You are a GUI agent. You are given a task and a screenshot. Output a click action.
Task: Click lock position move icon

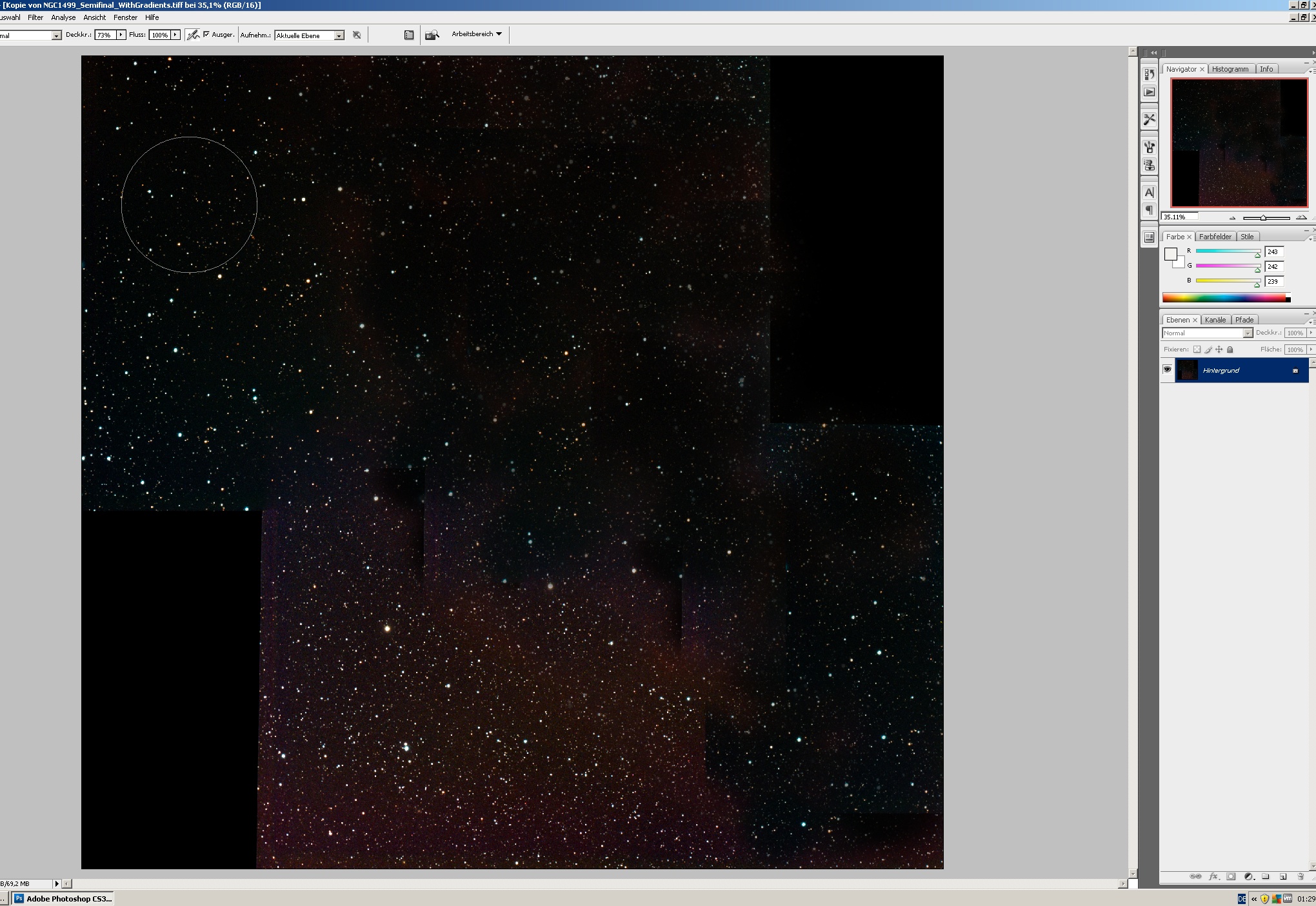(1219, 350)
